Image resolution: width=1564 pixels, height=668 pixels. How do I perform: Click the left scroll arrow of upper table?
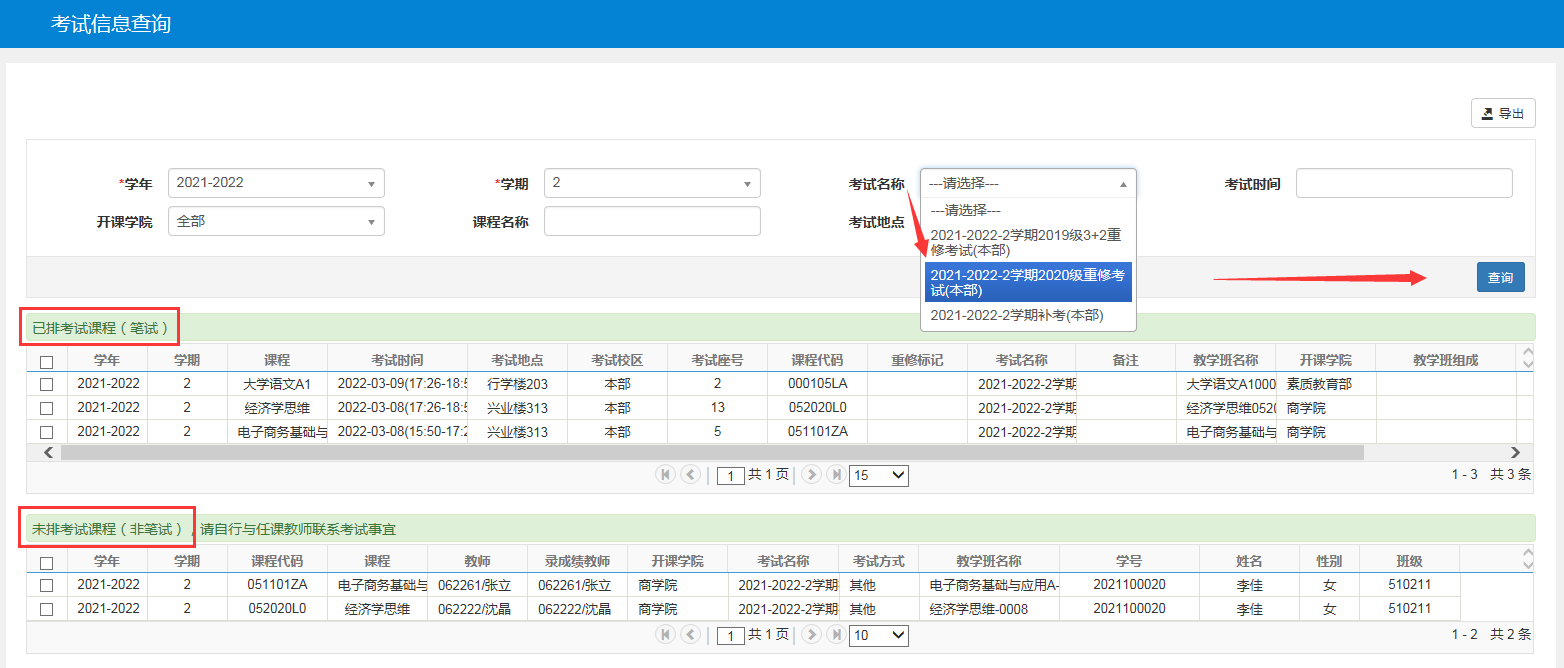click(49, 452)
